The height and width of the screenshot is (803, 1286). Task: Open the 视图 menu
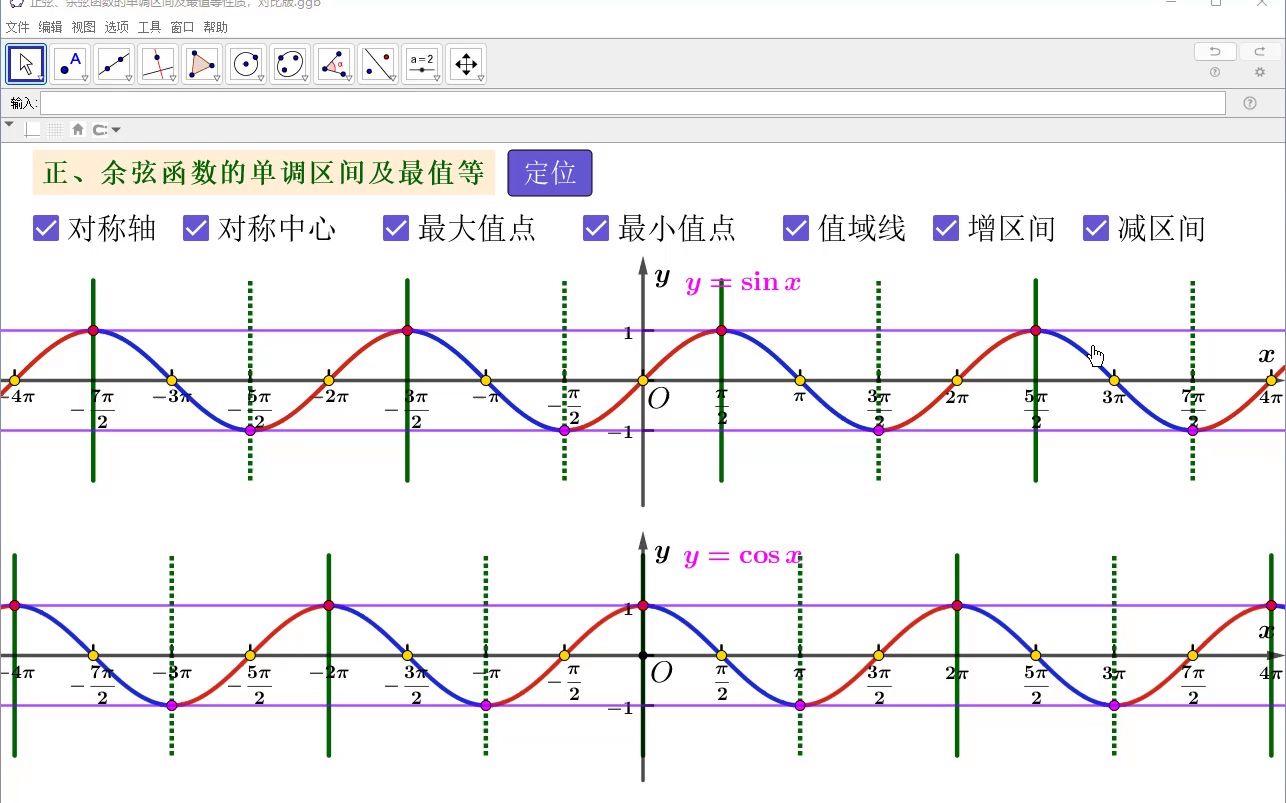pyautogui.click(x=83, y=27)
